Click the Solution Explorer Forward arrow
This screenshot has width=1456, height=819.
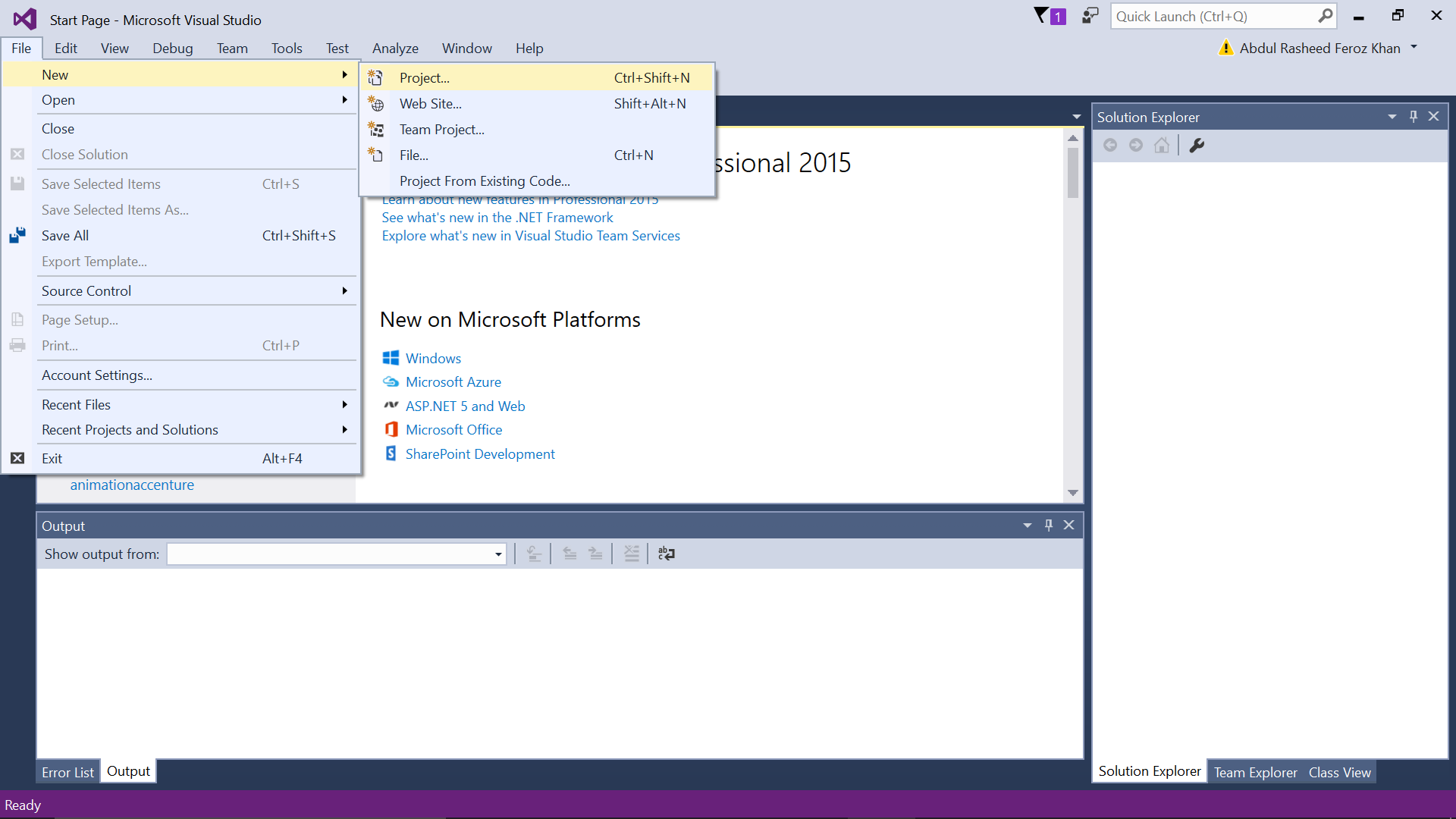pos(1136,145)
